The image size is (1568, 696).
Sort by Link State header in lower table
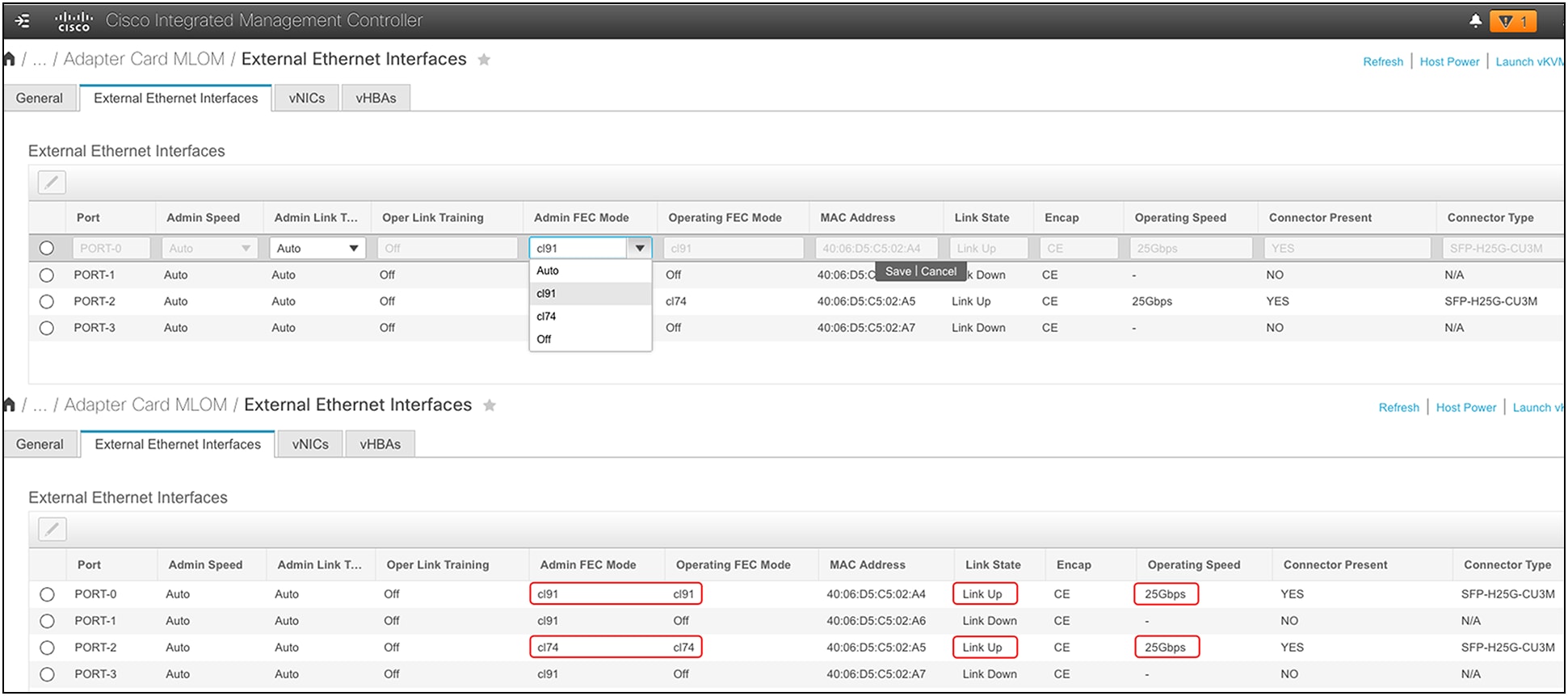(993, 565)
